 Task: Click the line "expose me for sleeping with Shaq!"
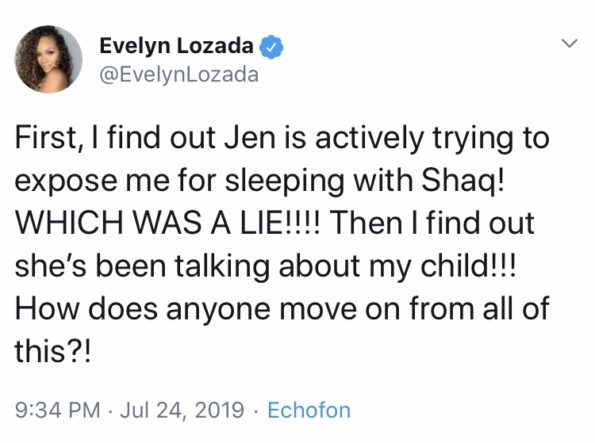260,180
